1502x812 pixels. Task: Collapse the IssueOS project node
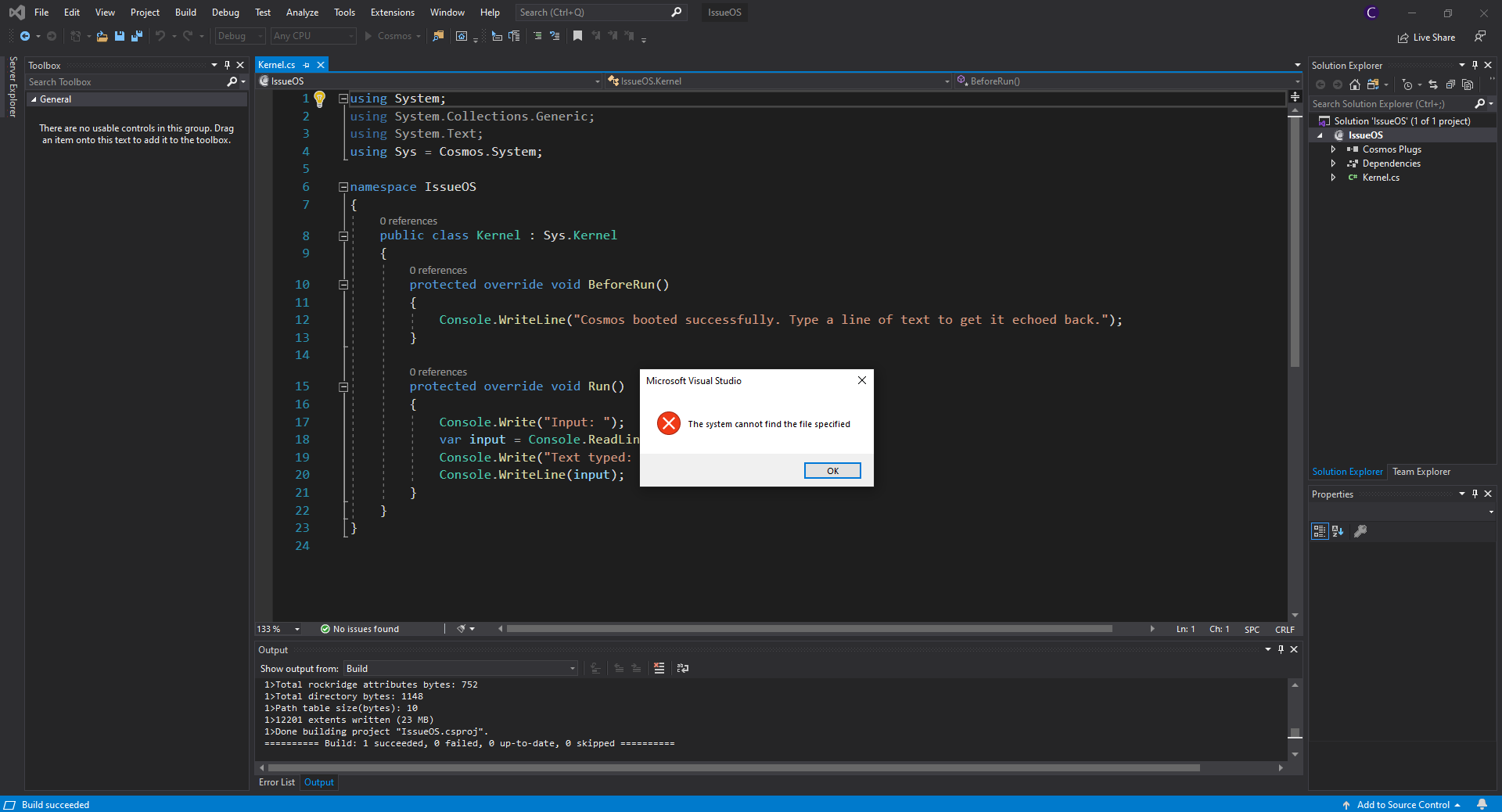click(1320, 135)
